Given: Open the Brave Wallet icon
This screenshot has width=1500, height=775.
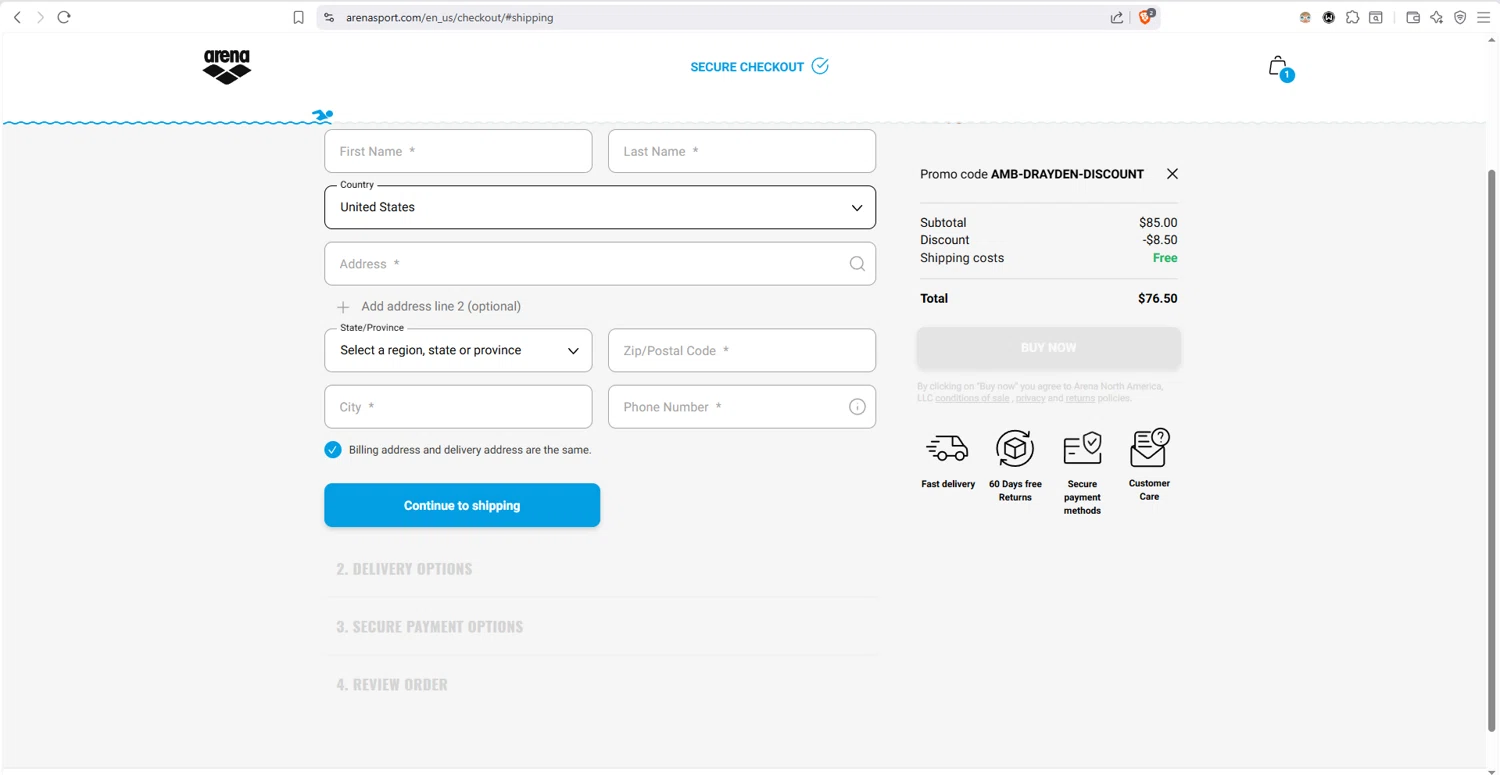Looking at the screenshot, I should (1413, 17).
